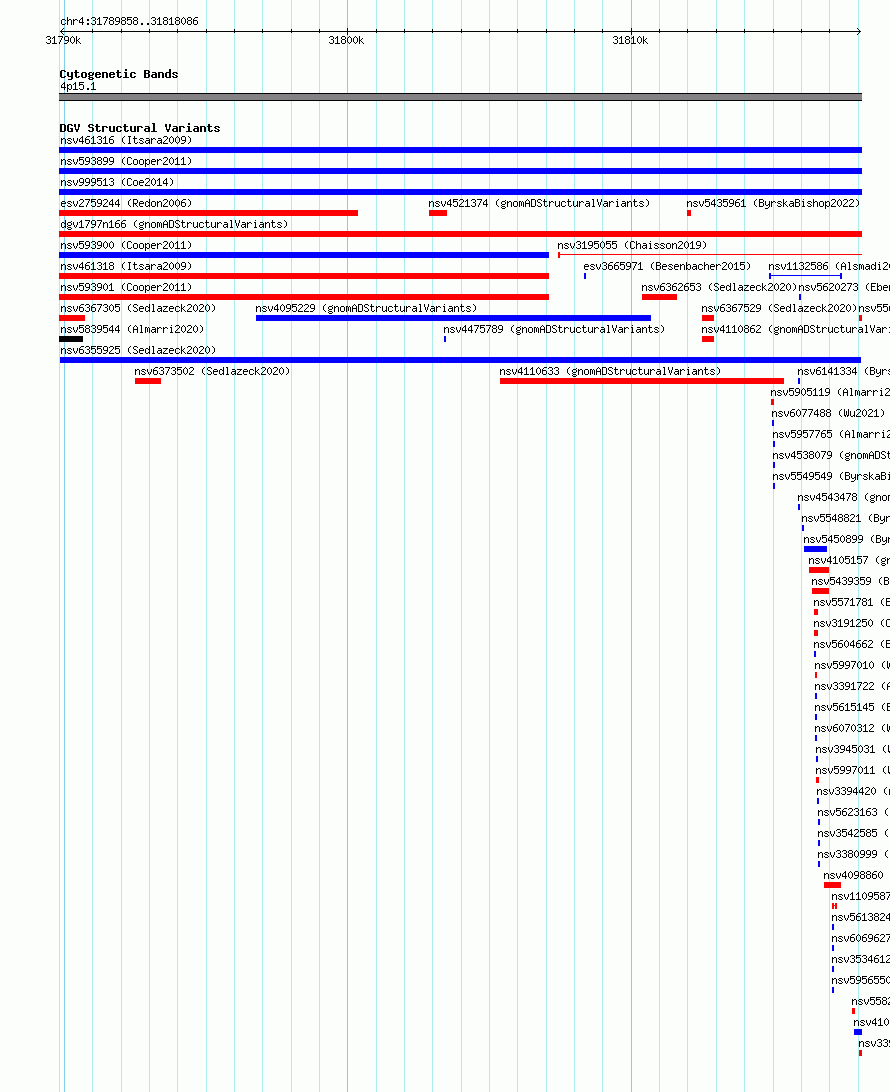The image size is (890, 1092).
Task: Click the nsv5839544 (Almarri2020) black bar
Action: 71,339
